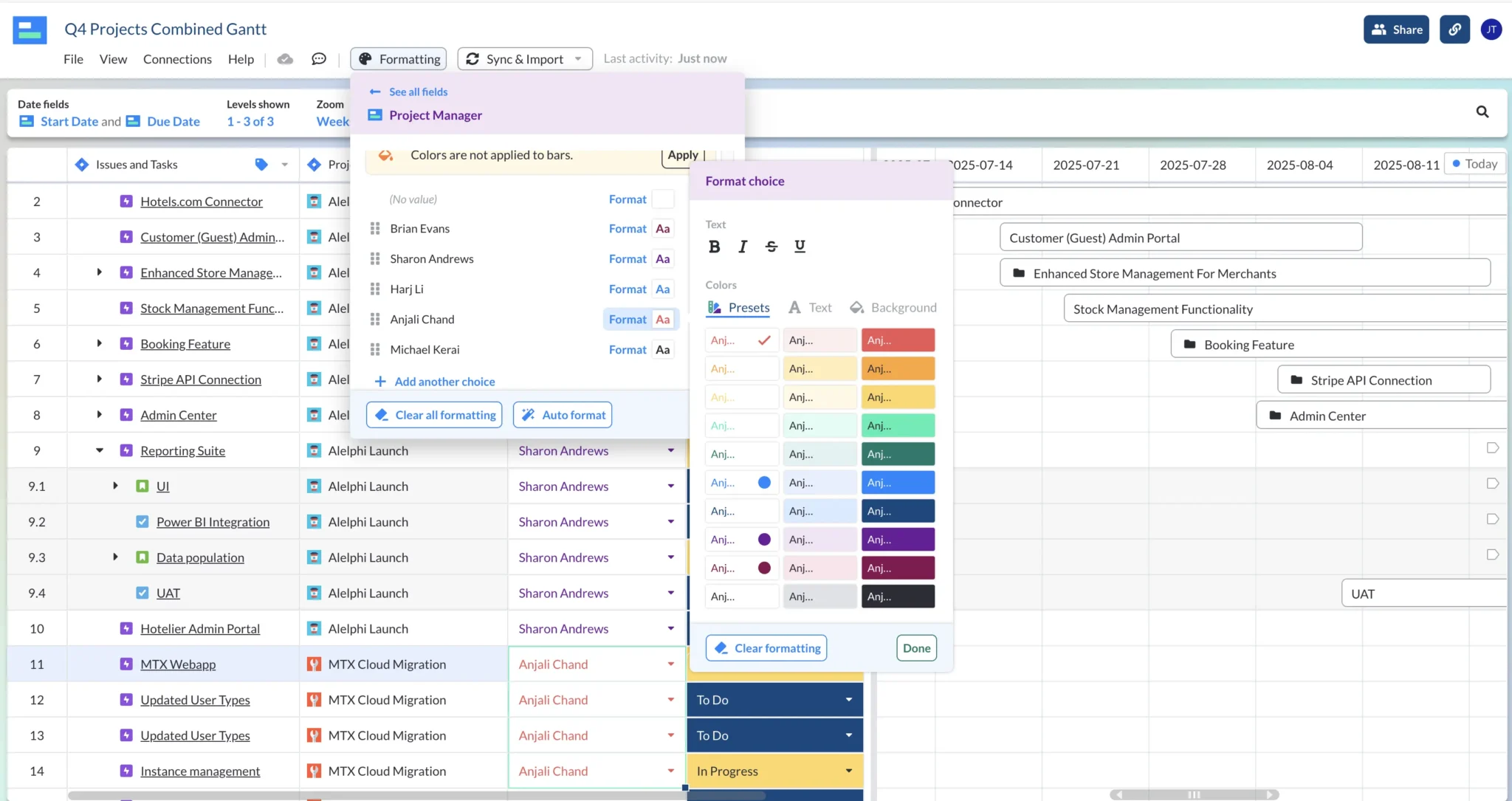This screenshot has width=1512, height=801.
Task: Expand the UI sub-task row
Action: coord(113,486)
